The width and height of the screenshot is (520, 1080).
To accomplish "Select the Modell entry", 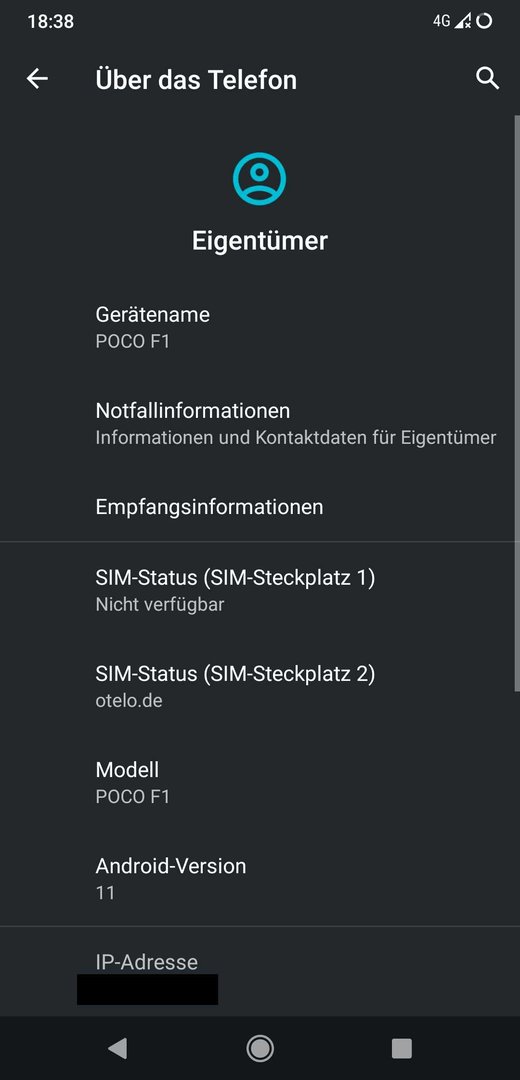I will point(260,782).
